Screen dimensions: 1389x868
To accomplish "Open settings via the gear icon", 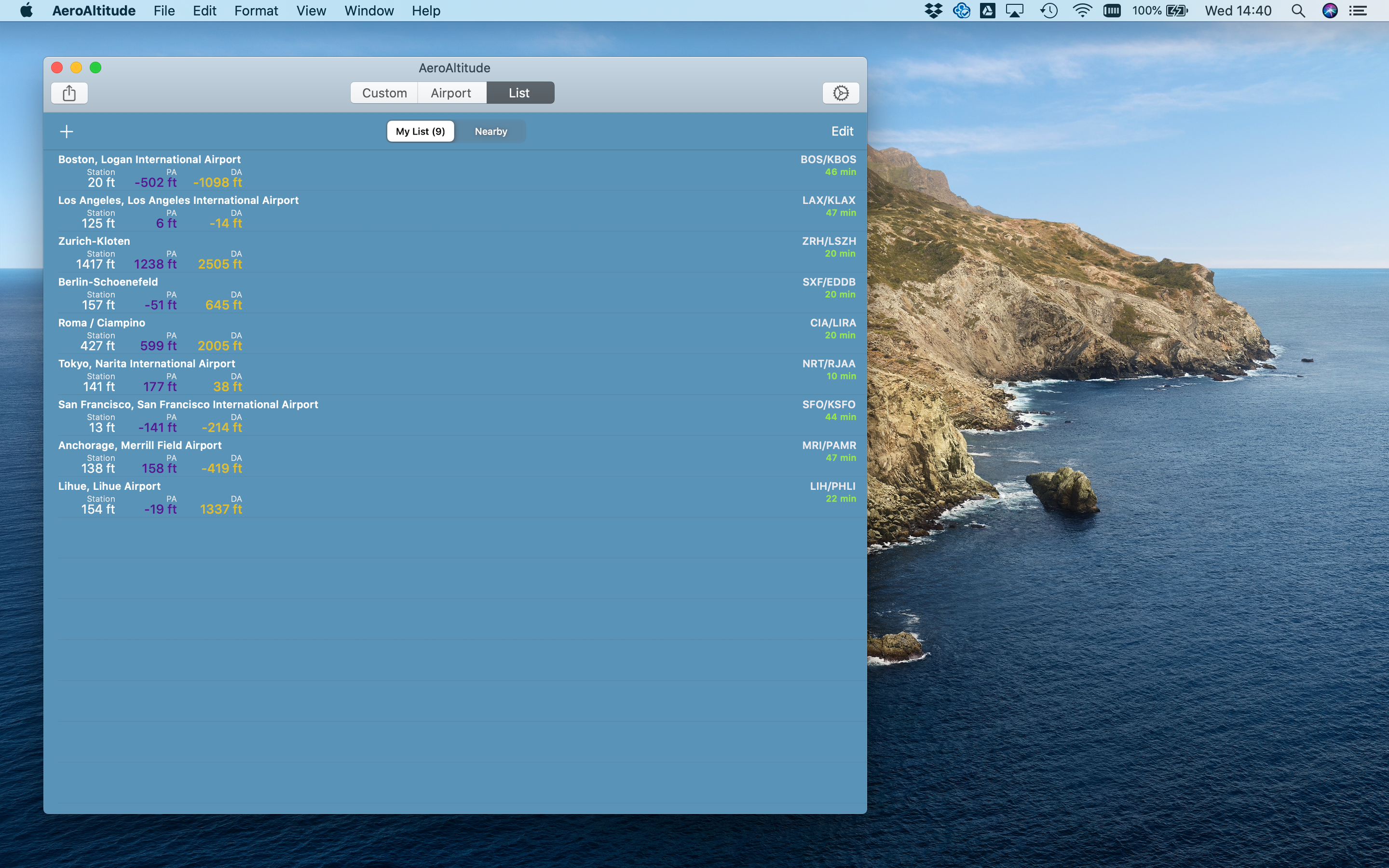I will 841,93.
